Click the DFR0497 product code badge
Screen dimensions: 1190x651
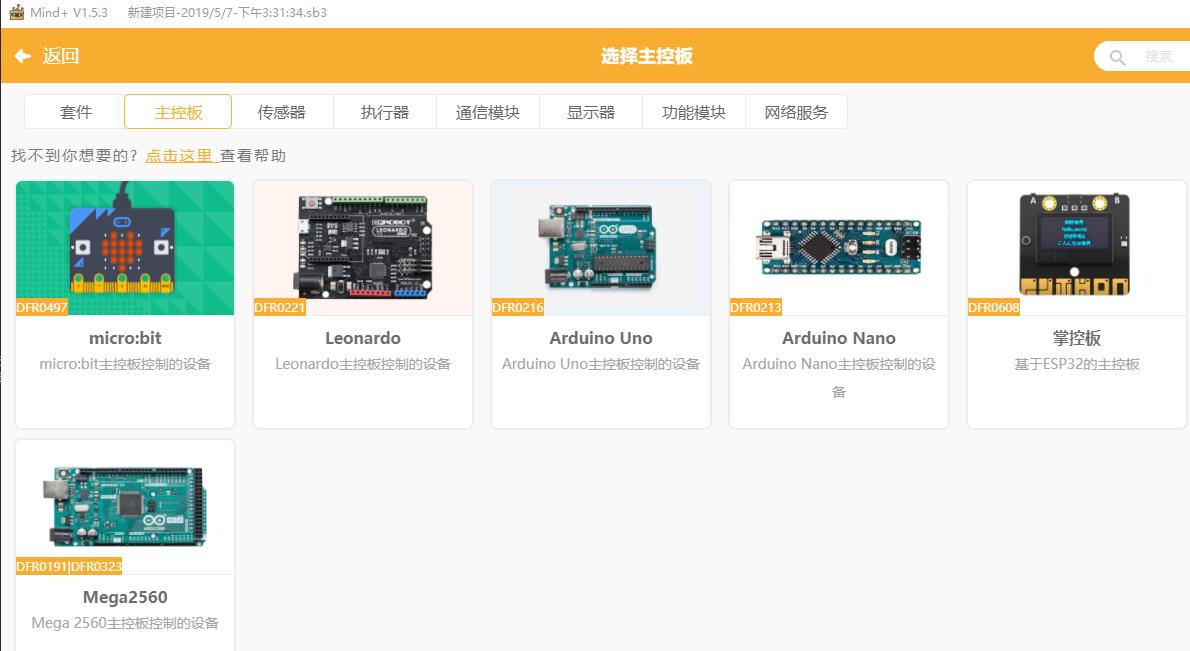click(x=42, y=307)
